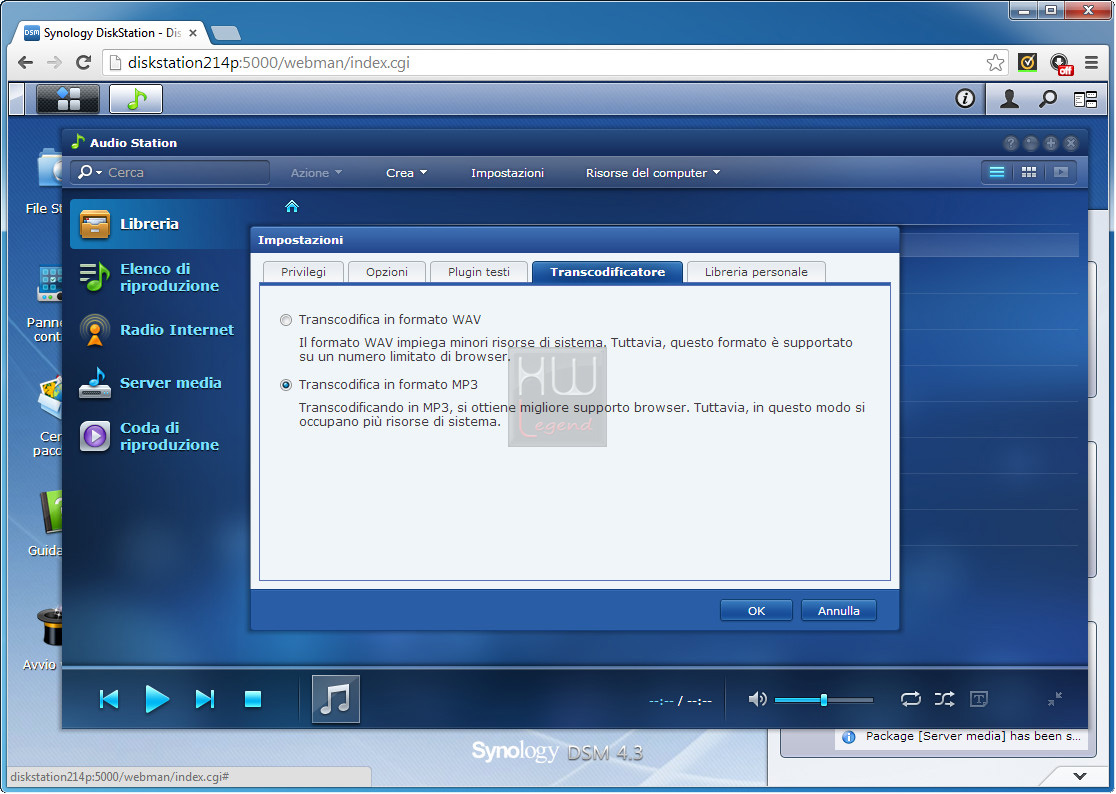Open Audio Station help question icon

tap(1011, 143)
